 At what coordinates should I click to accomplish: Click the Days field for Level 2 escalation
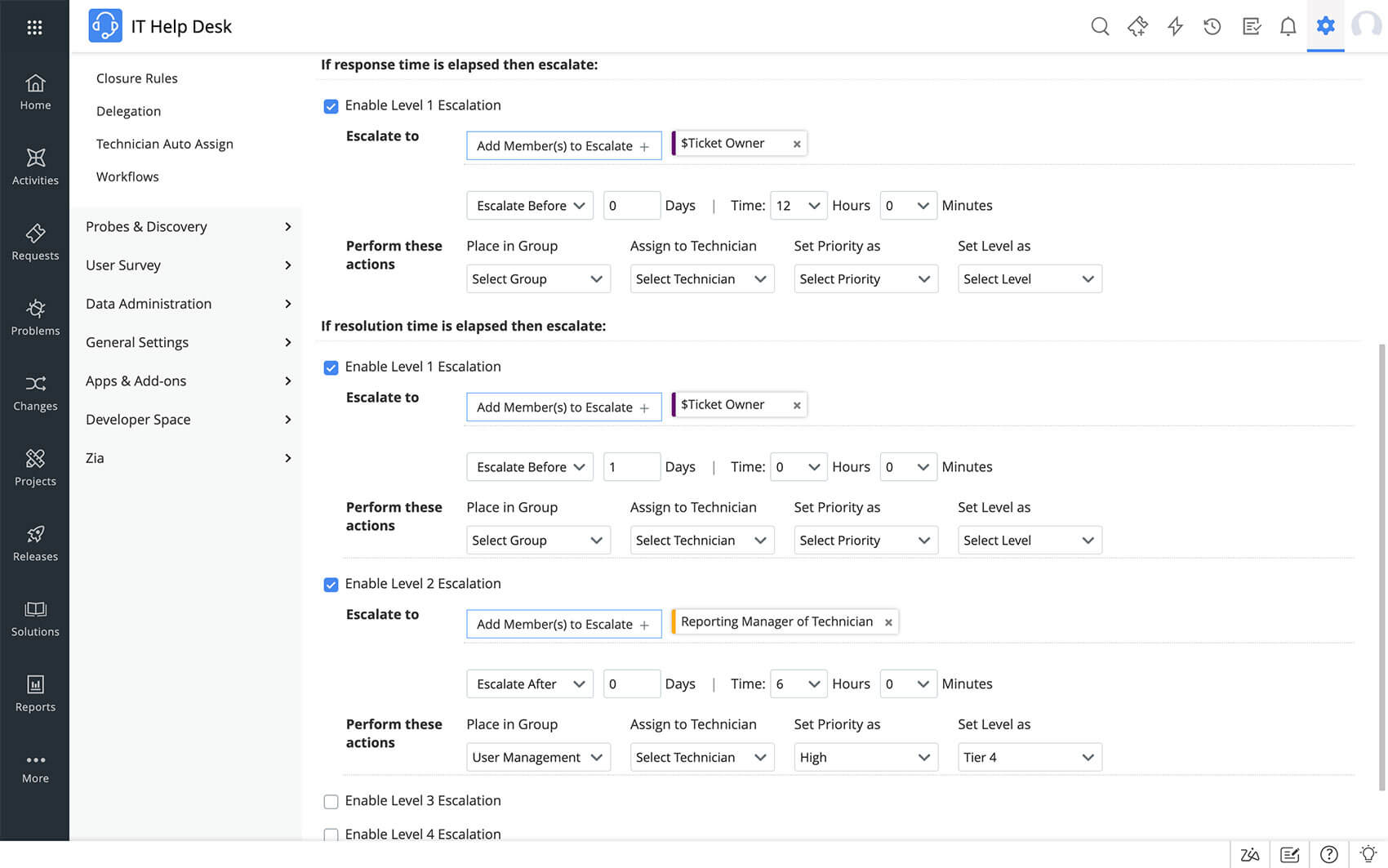(631, 684)
